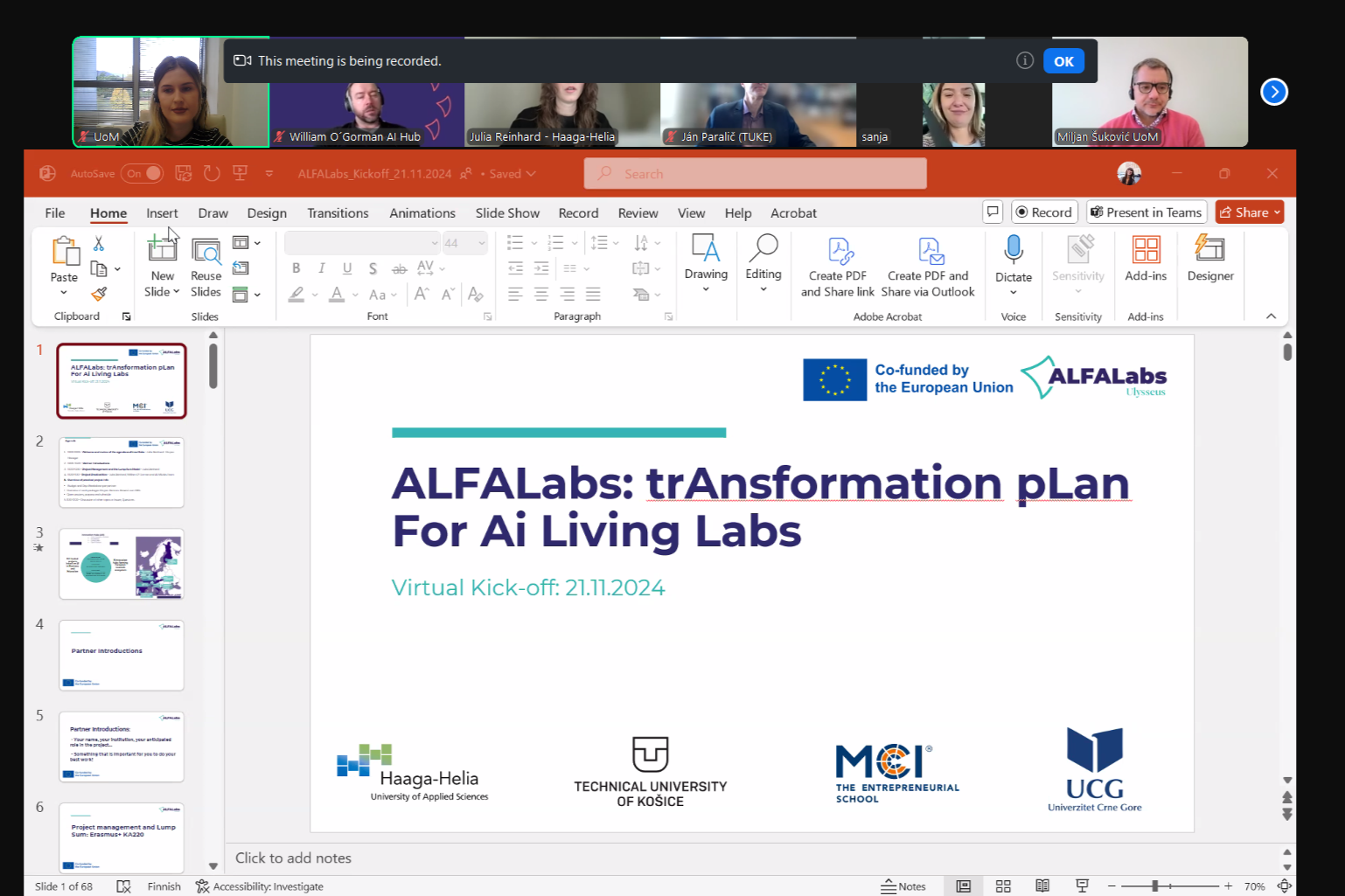Toggle Strikethrough formatting

(x=399, y=268)
